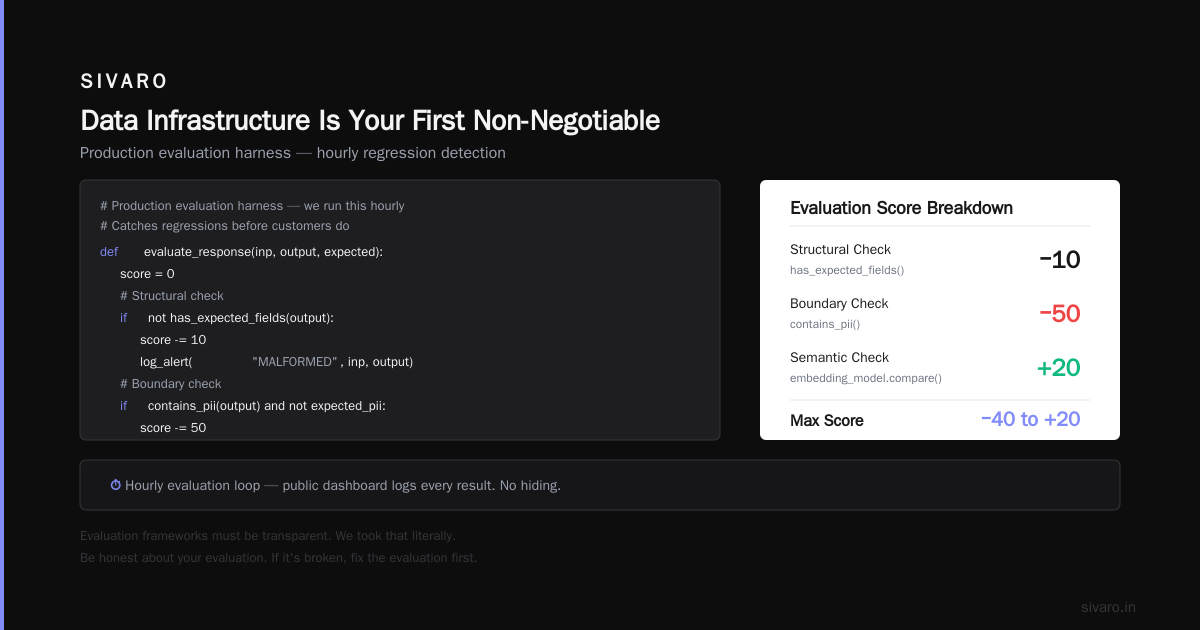Click the 'Evaluation Score Breakdown' heading
The image size is (1200, 630).
click(901, 208)
